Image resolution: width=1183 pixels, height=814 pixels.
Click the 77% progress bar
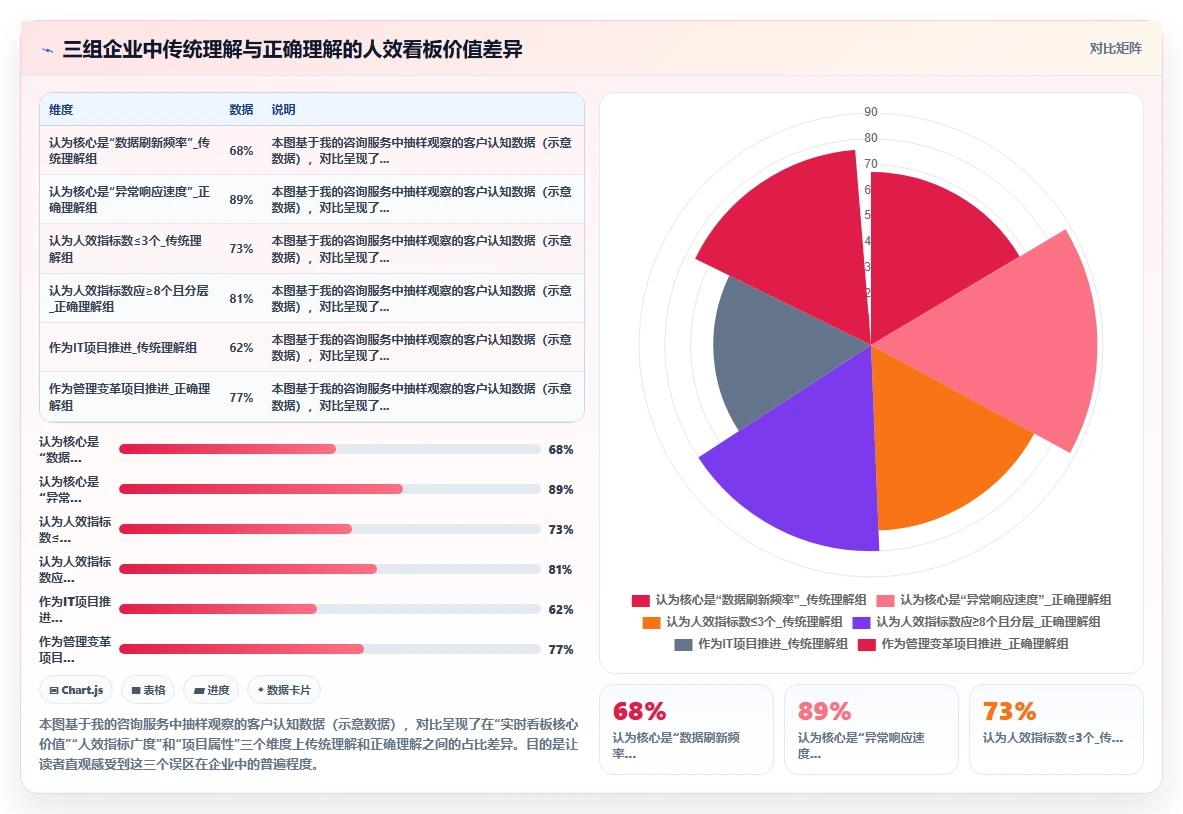tap(330, 650)
